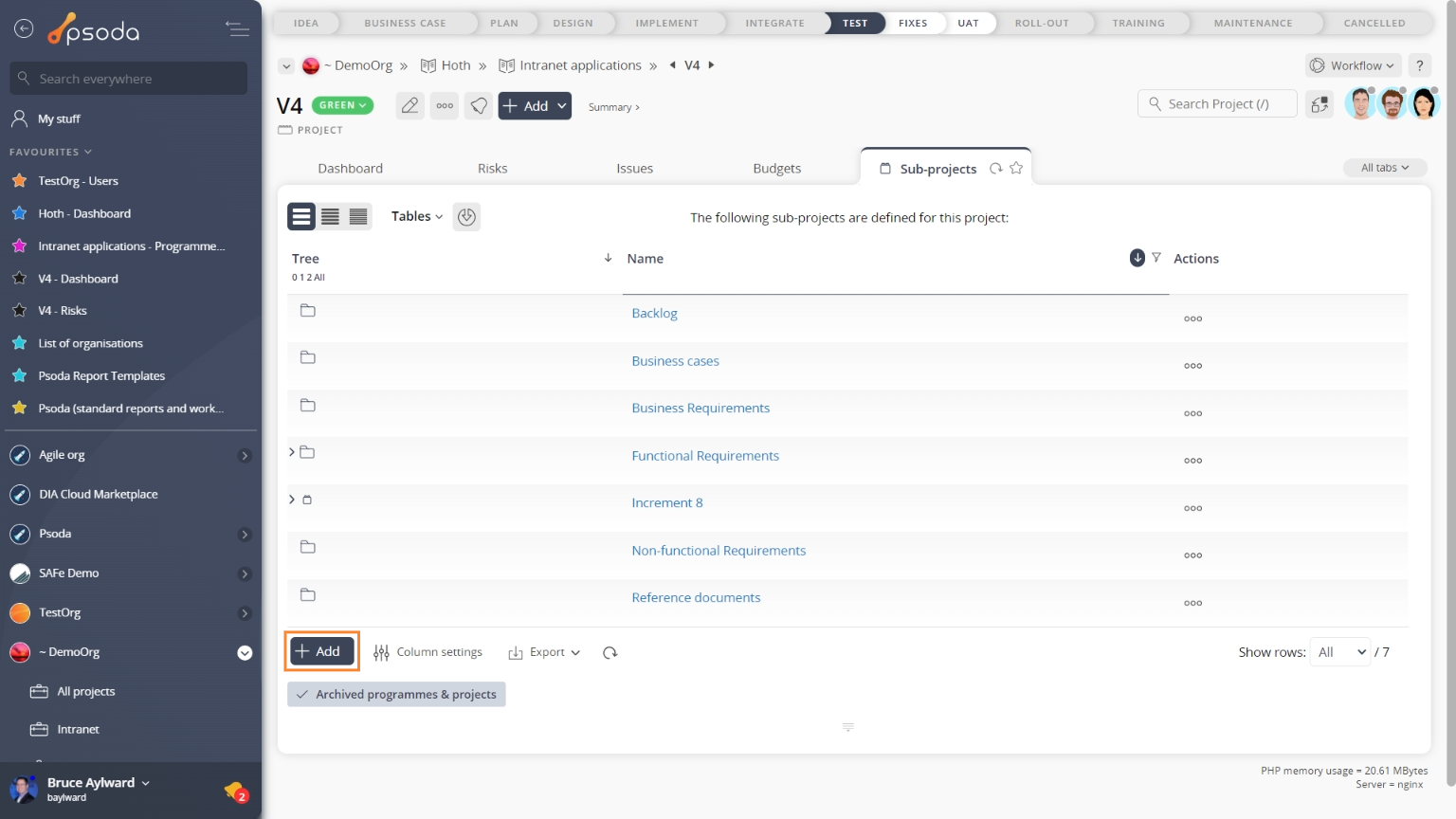Click the tag icon in V4 header
This screenshot has width=1456, height=819.
tap(480, 106)
